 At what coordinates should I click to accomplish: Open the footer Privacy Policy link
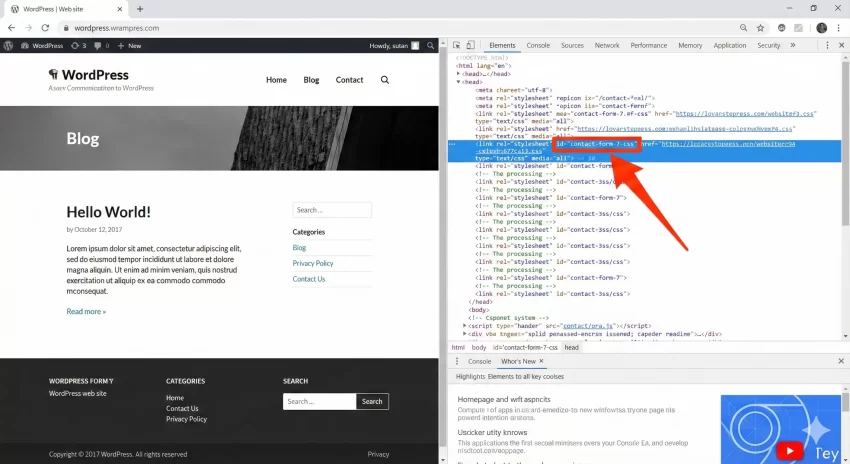(x=186, y=418)
